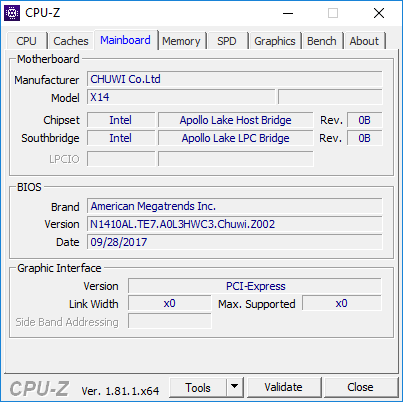Click the CPU-Z app icon in title bar
The width and height of the screenshot is (403, 402).
pos(12,13)
